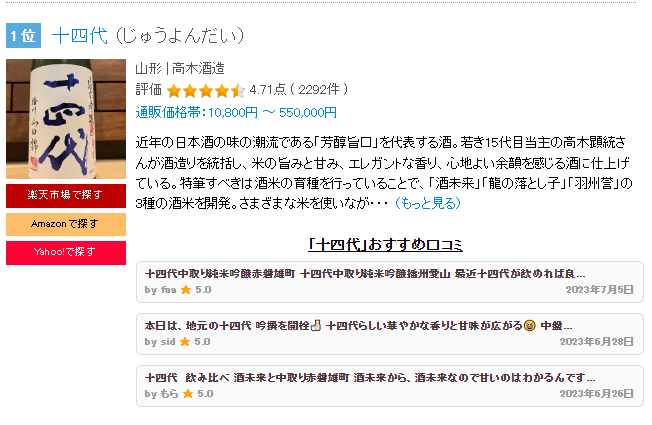Click the Yahoo!で探す button
This screenshot has width=652, height=425.
point(66,252)
